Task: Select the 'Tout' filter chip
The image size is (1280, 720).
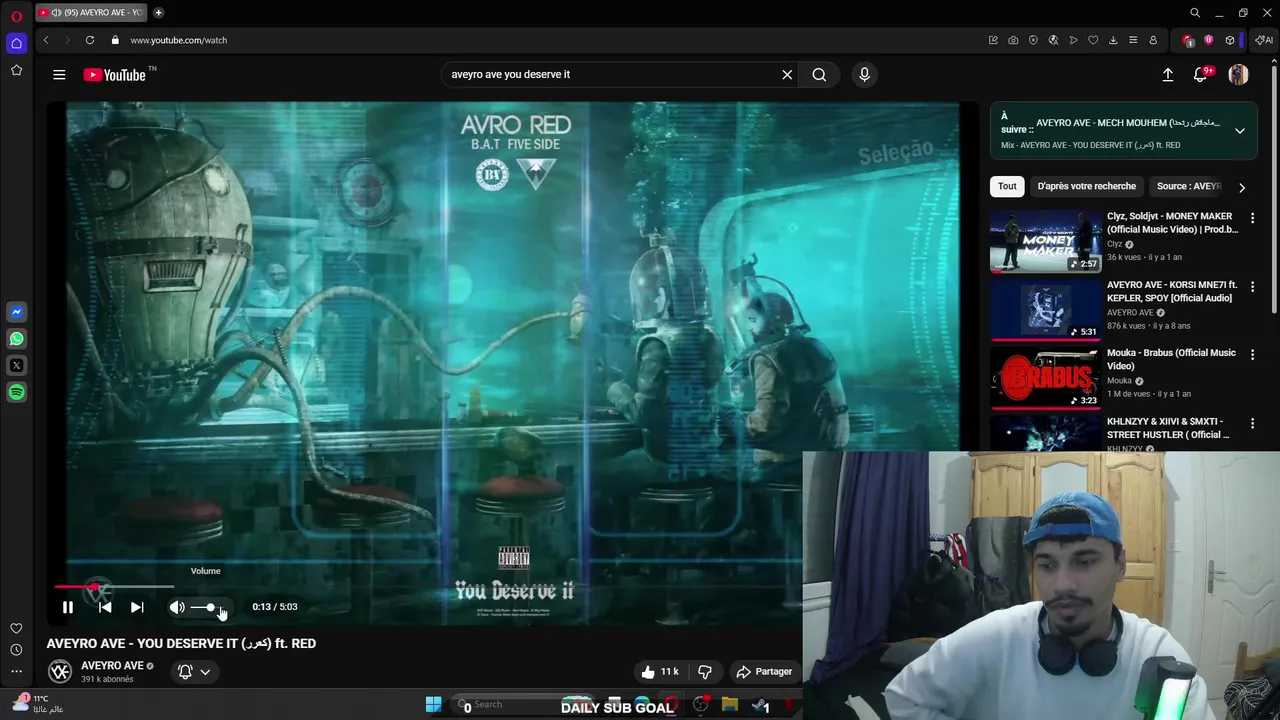Action: pos(1007,186)
